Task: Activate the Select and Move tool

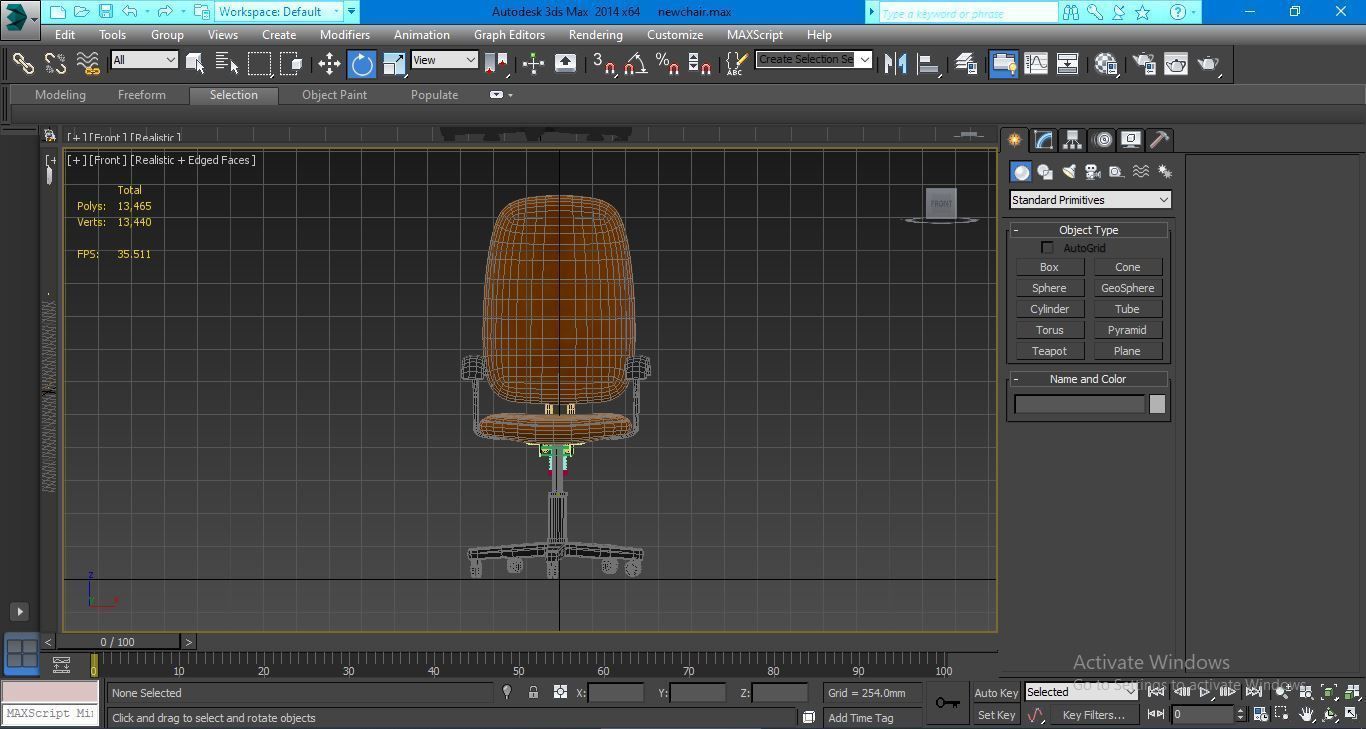Action: (x=329, y=64)
